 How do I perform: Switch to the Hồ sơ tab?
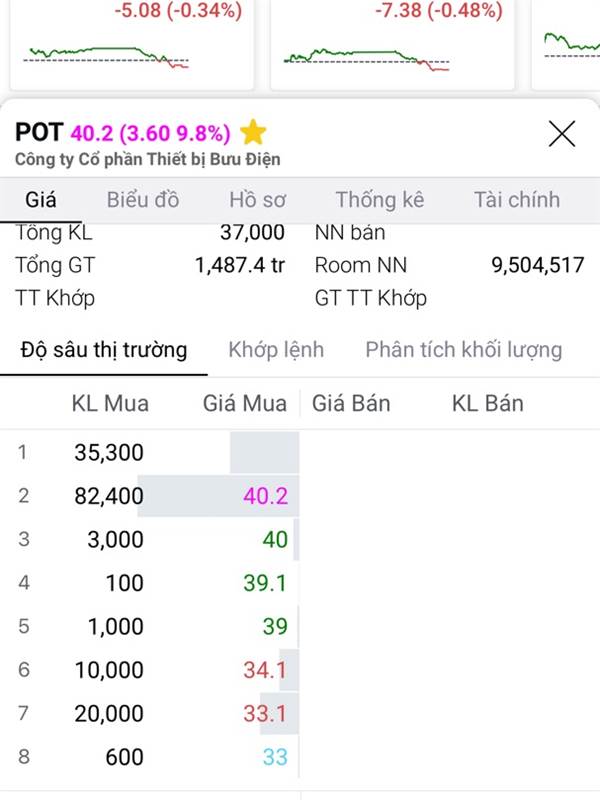click(257, 199)
